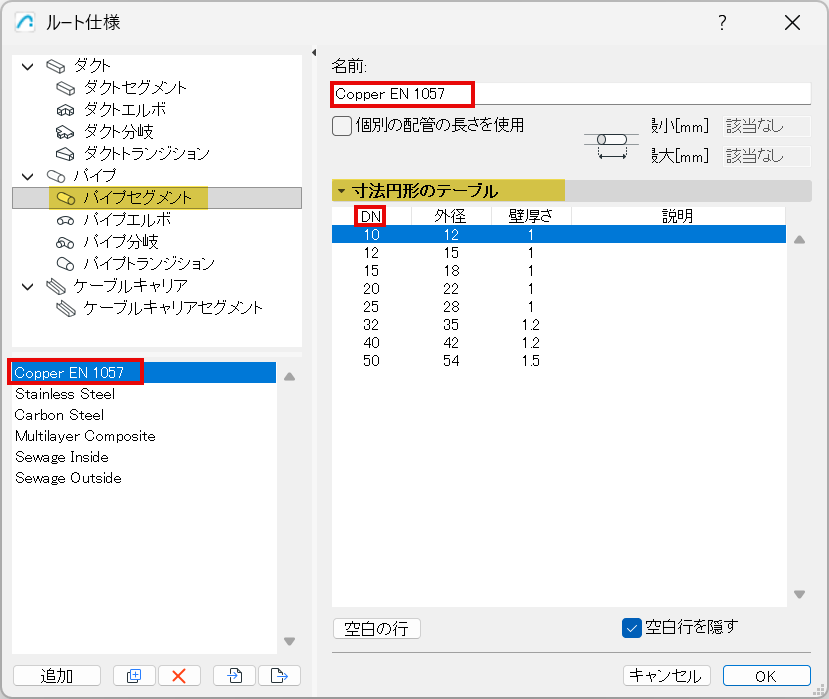Select Multilayer Composite in the list
The image size is (829, 699).
pos(143,436)
